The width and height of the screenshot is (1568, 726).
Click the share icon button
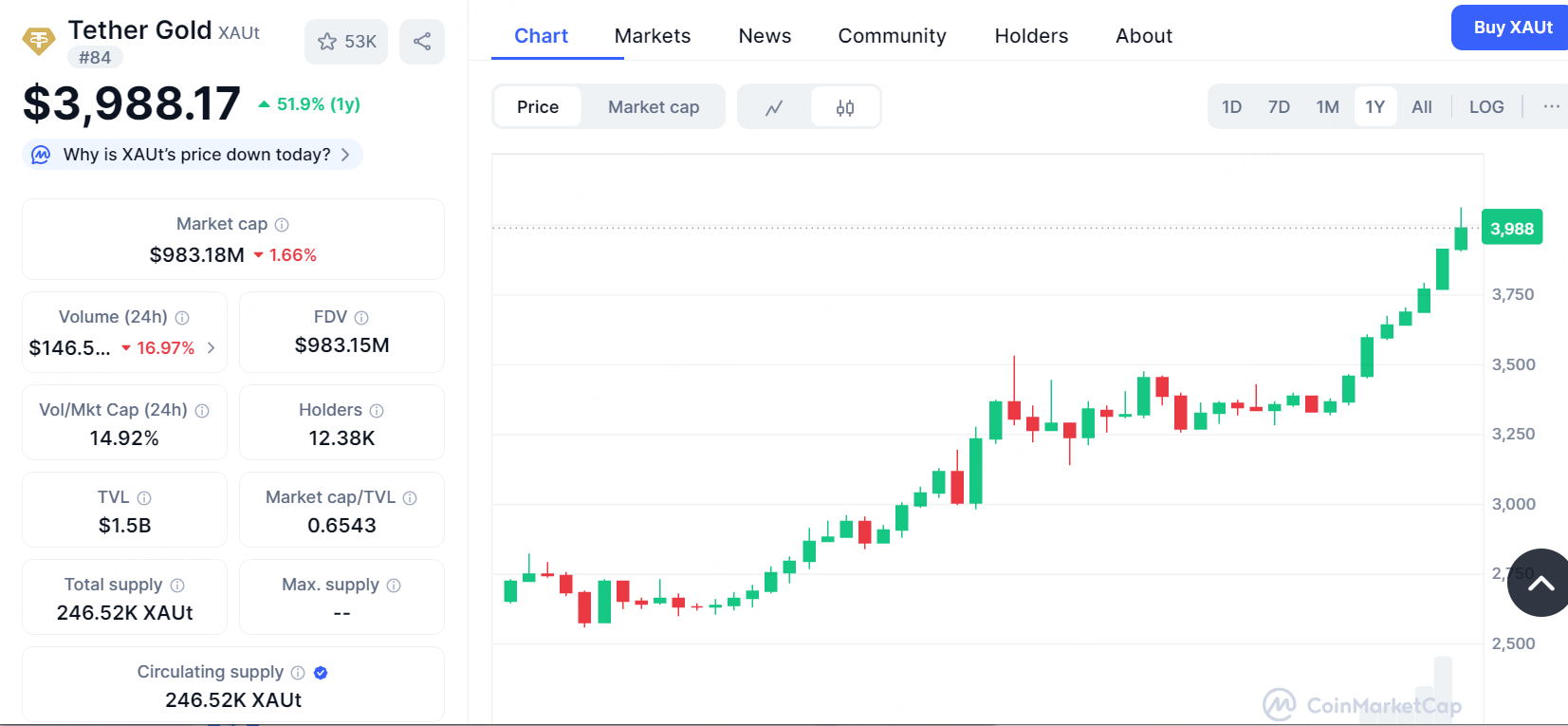coord(422,42)
